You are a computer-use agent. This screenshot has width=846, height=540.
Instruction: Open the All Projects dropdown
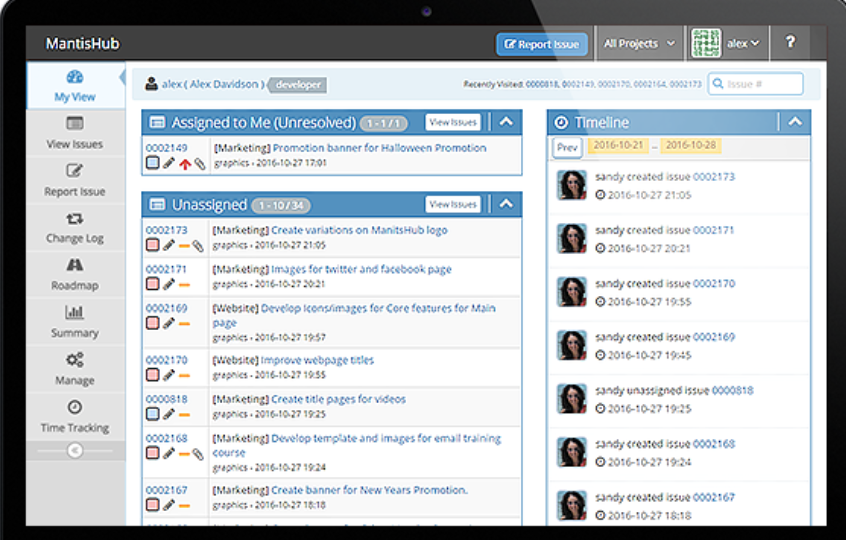tap(640, 44)
